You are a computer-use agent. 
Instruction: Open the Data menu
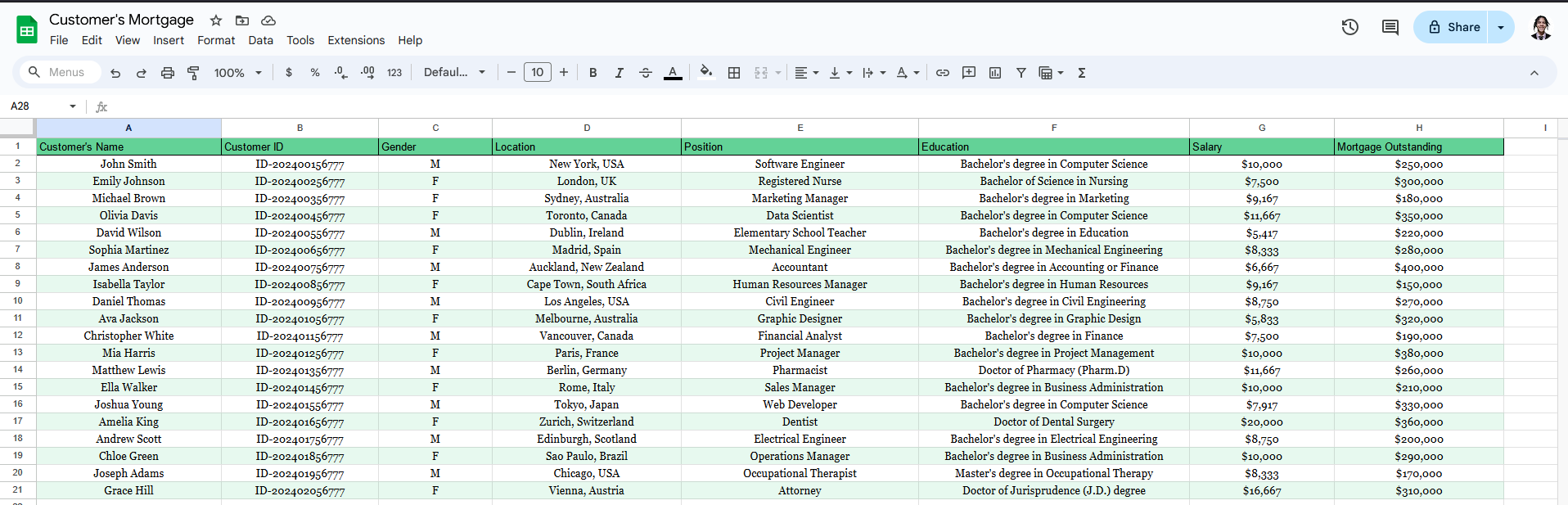261,40
